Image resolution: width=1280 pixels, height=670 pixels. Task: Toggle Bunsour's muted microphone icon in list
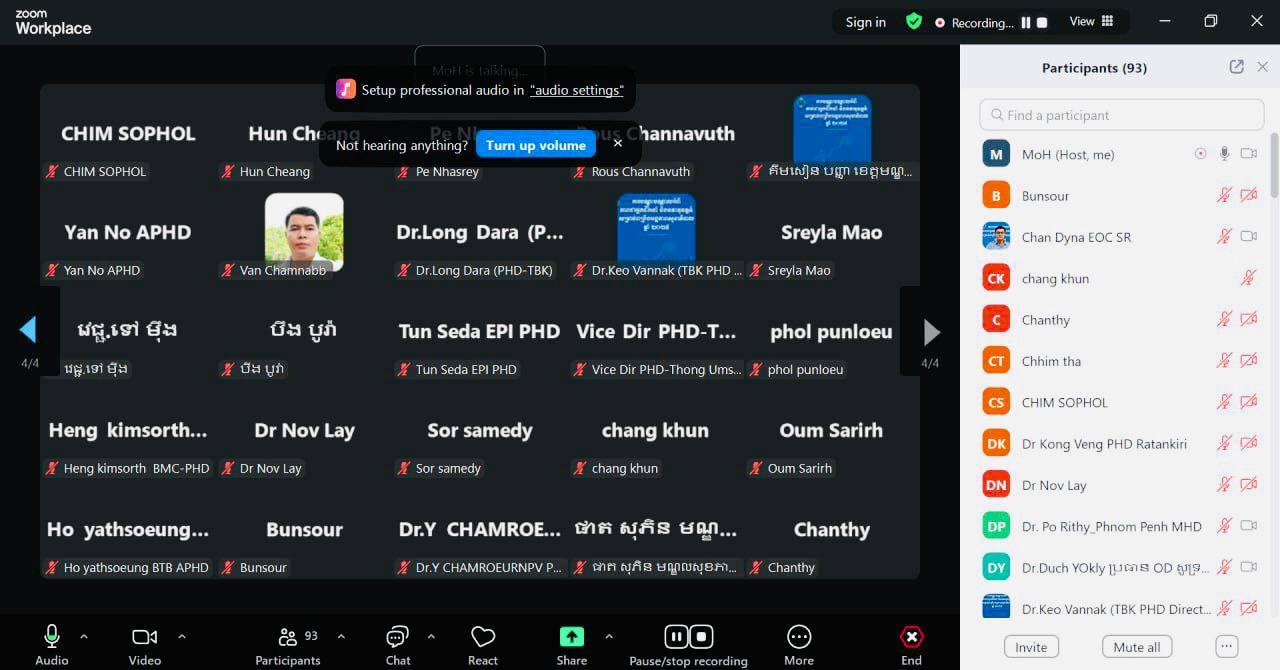[1224, 196]
